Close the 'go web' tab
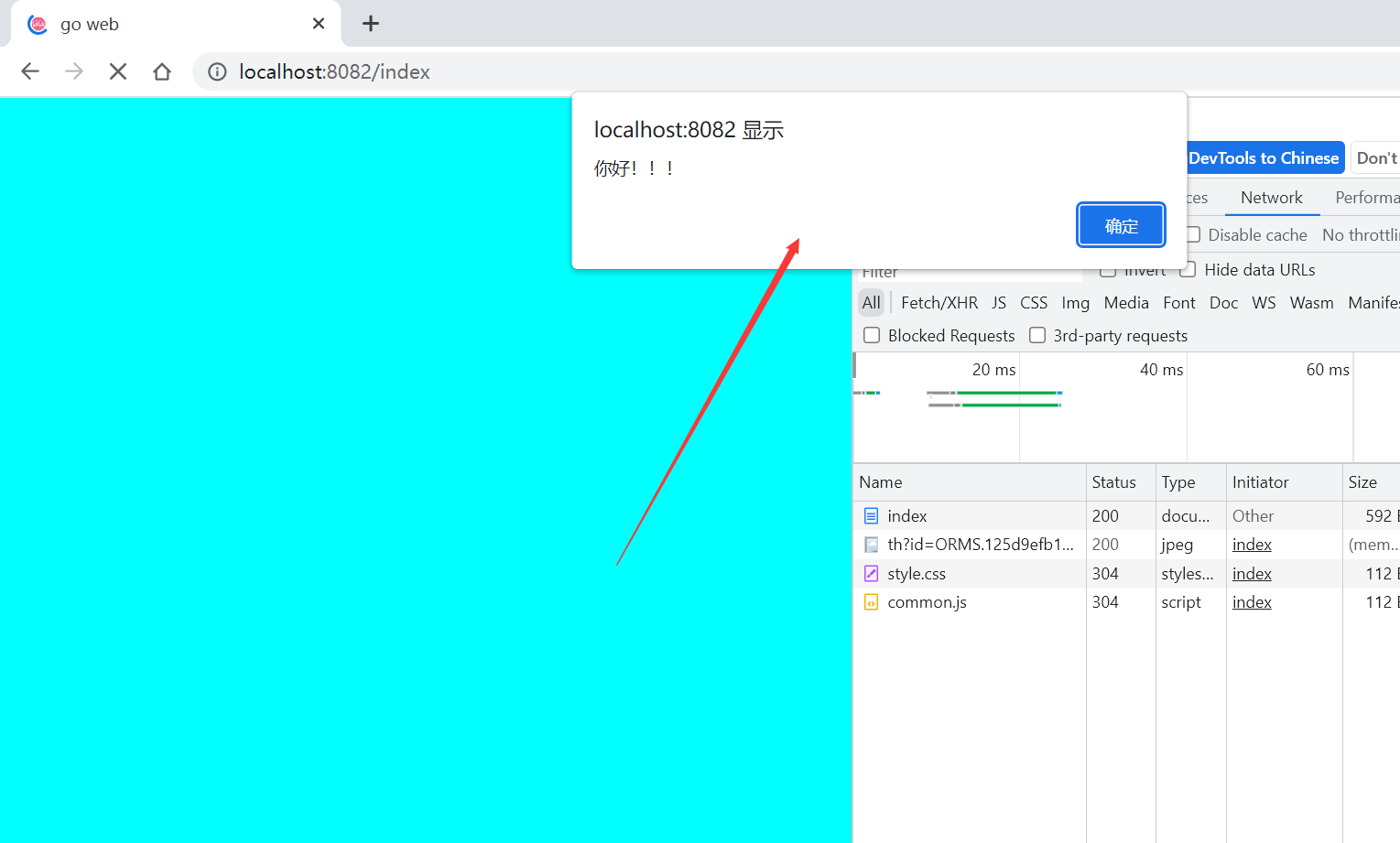1400x843 pixels. coord(319,24)
